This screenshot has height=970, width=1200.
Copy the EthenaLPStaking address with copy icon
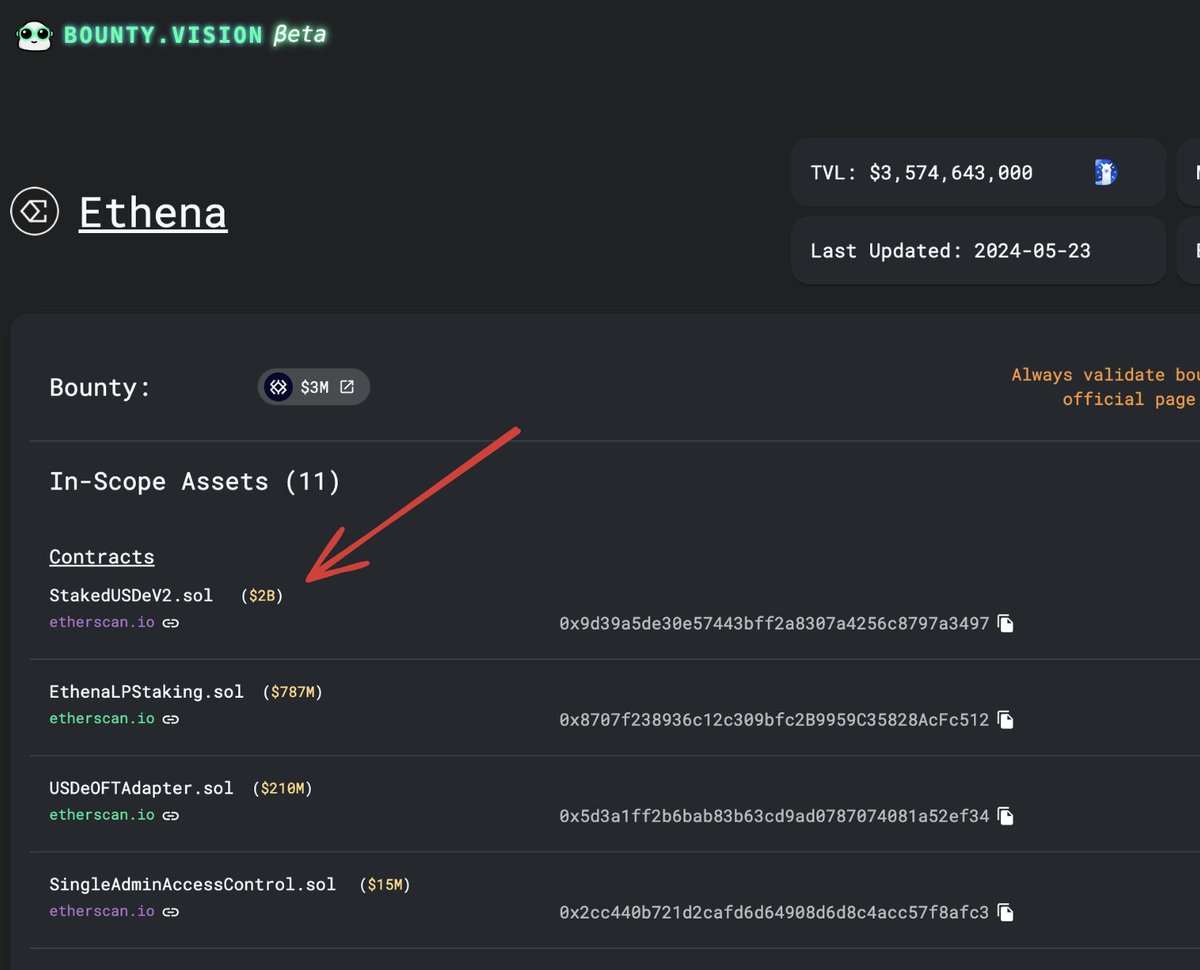point(1006,720)
